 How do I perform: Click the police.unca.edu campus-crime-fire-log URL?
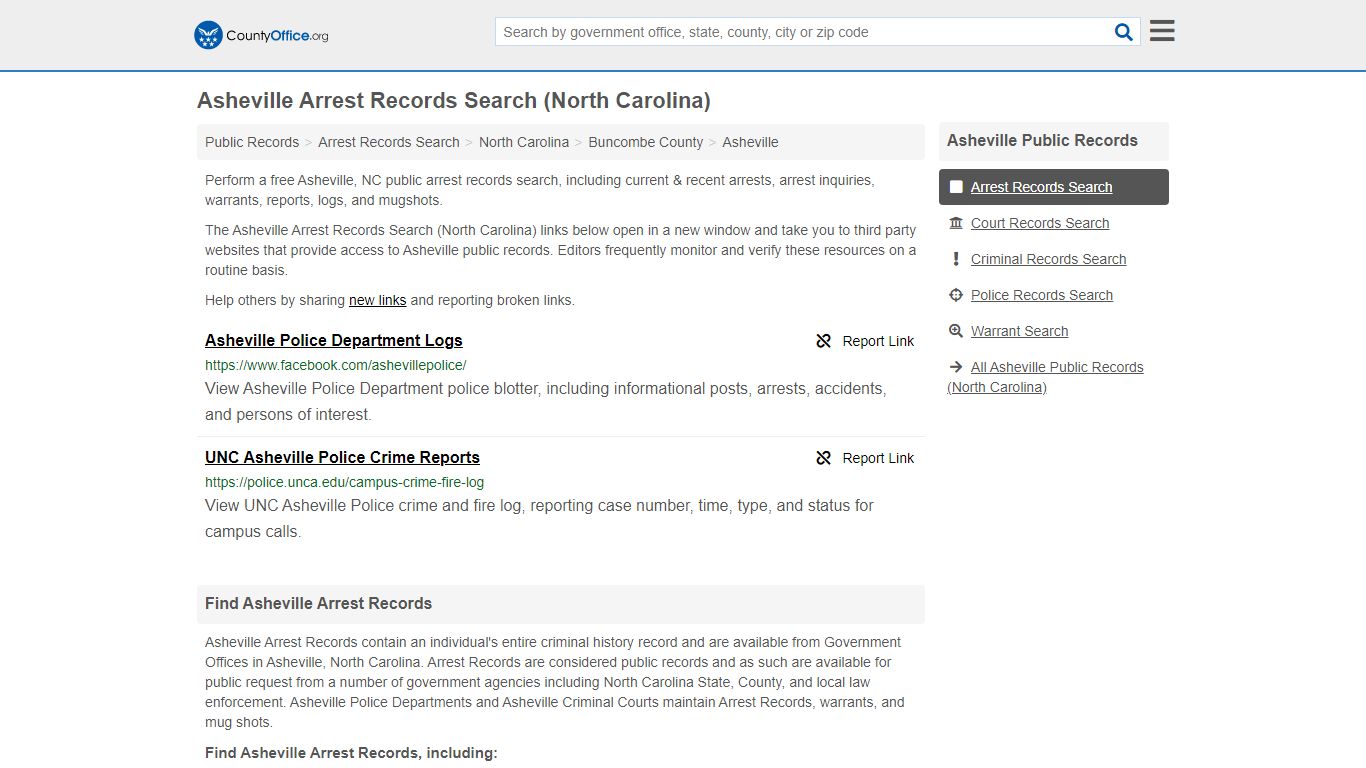pos(345,482)
